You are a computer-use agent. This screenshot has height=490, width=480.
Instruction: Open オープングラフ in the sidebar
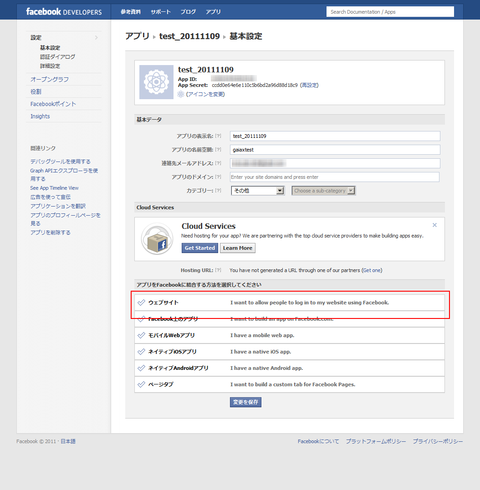[x=50, y=79]
